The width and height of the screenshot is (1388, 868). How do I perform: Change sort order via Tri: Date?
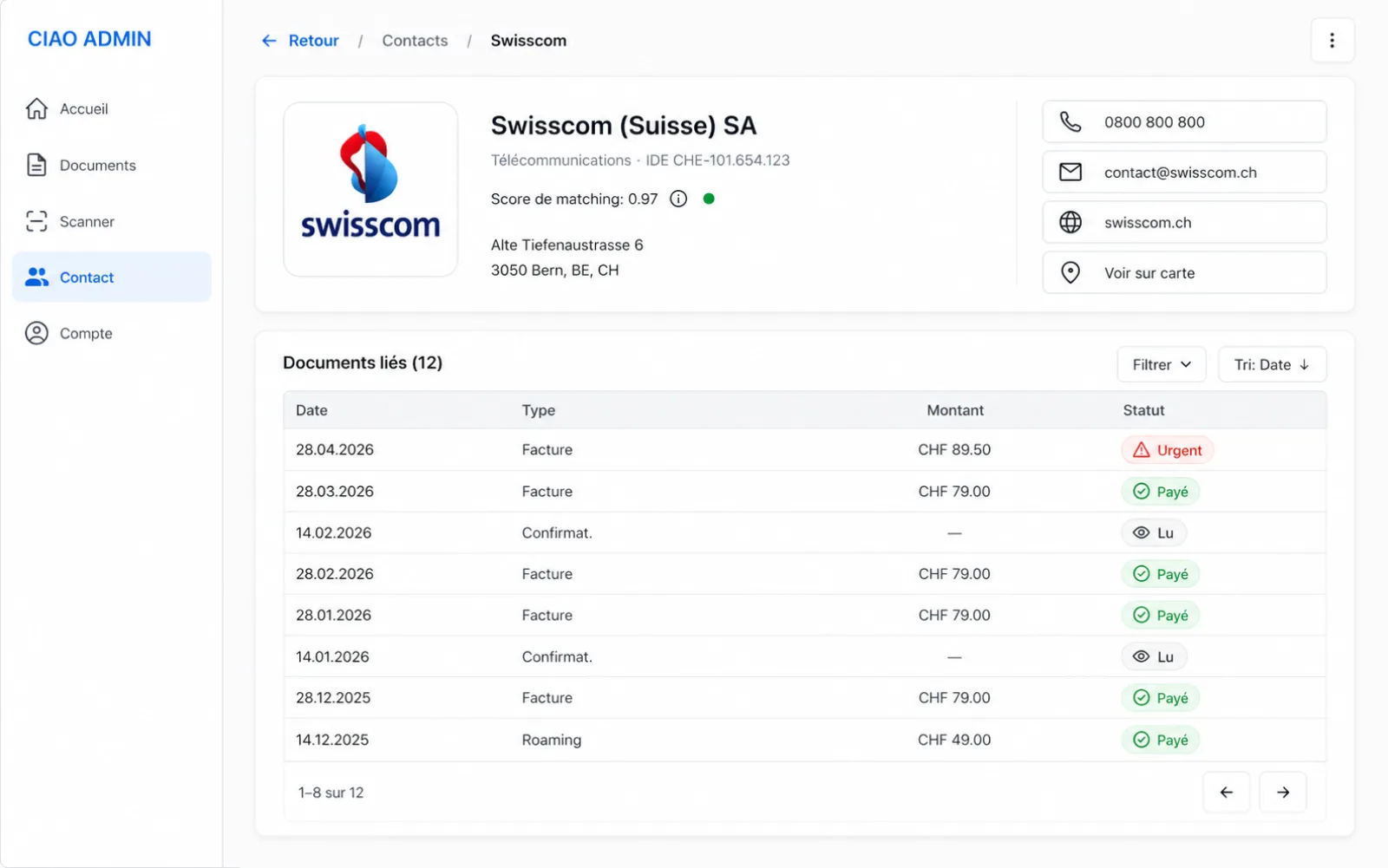[1273, 364]
